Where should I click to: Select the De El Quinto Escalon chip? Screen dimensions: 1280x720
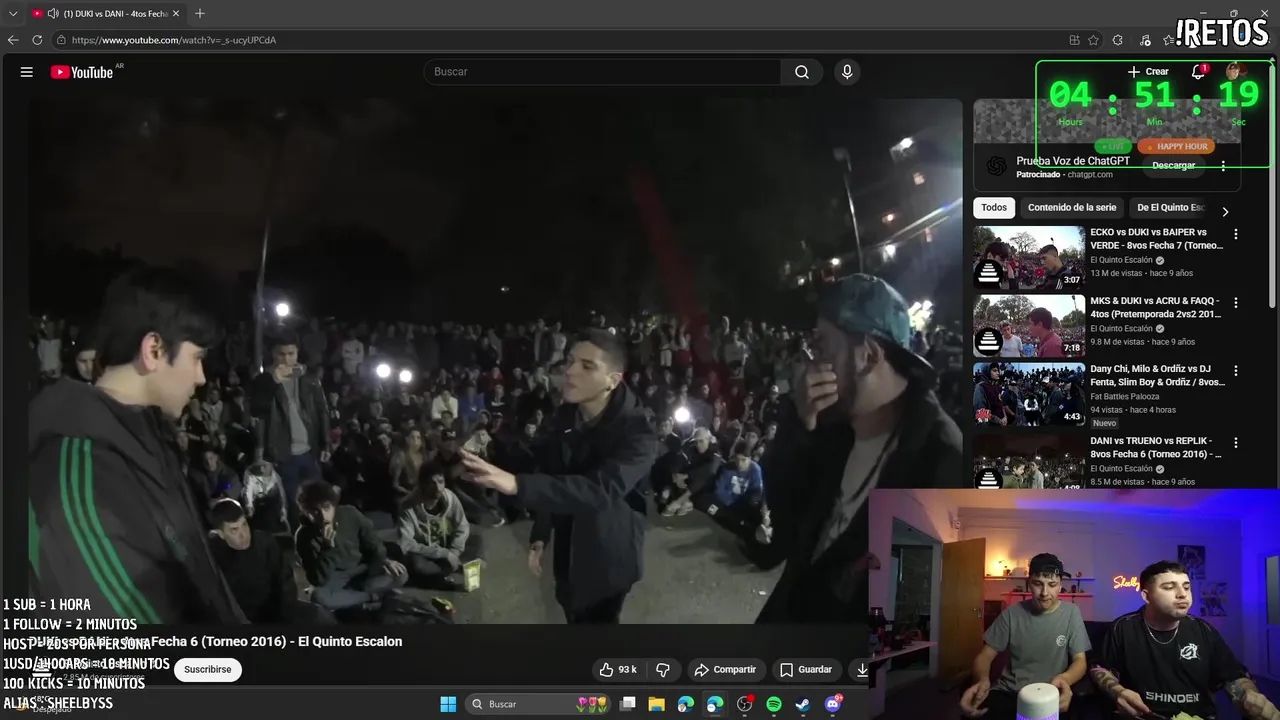click(1170, 208)
